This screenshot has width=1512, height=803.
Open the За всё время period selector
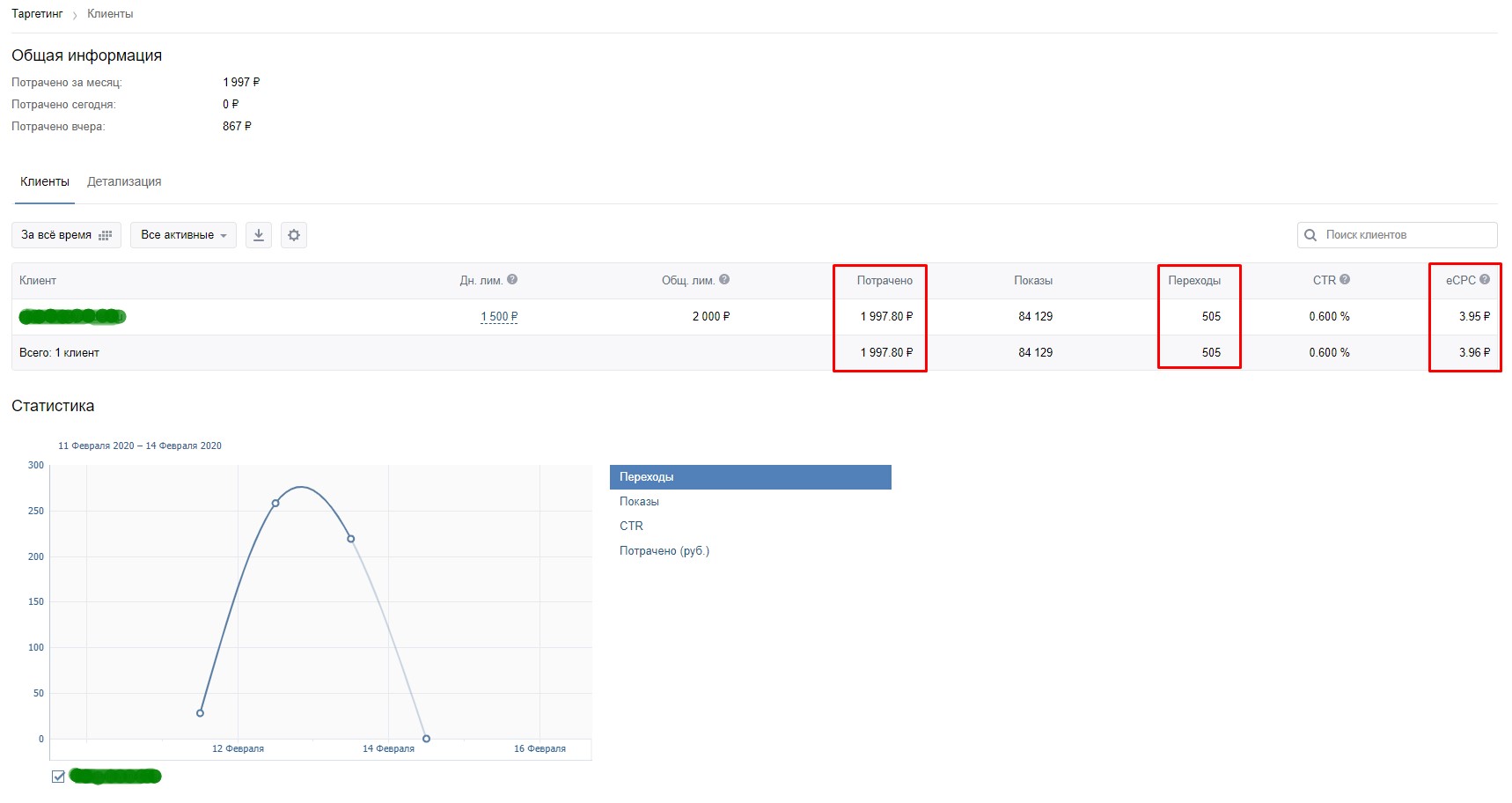[66, 235]
